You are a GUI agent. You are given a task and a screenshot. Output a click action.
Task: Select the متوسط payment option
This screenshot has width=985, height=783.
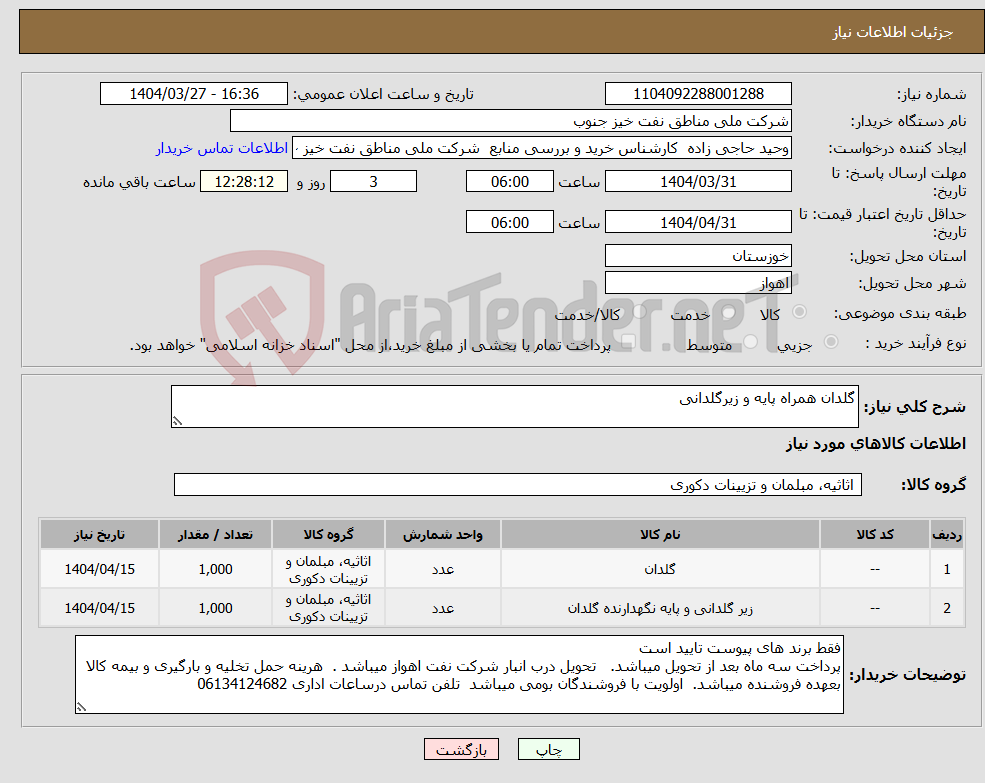click(752, 341)
